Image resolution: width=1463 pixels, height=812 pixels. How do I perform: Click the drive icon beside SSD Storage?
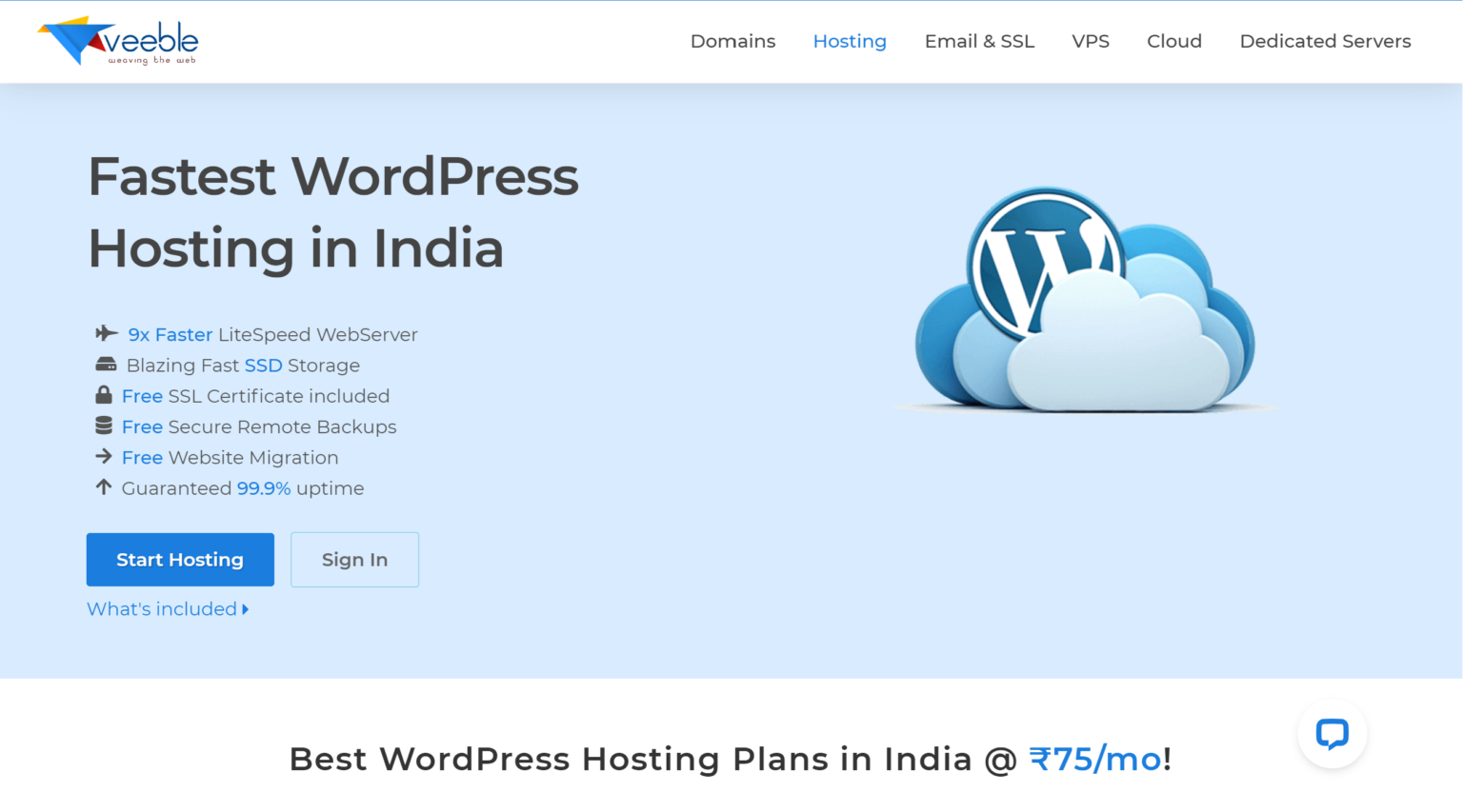click(x=106, y=365)
